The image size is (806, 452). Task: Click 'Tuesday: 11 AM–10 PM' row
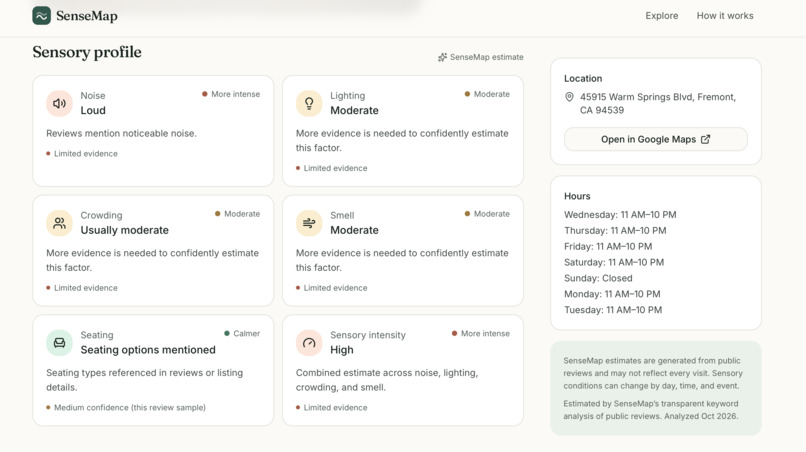pos(613,311)
